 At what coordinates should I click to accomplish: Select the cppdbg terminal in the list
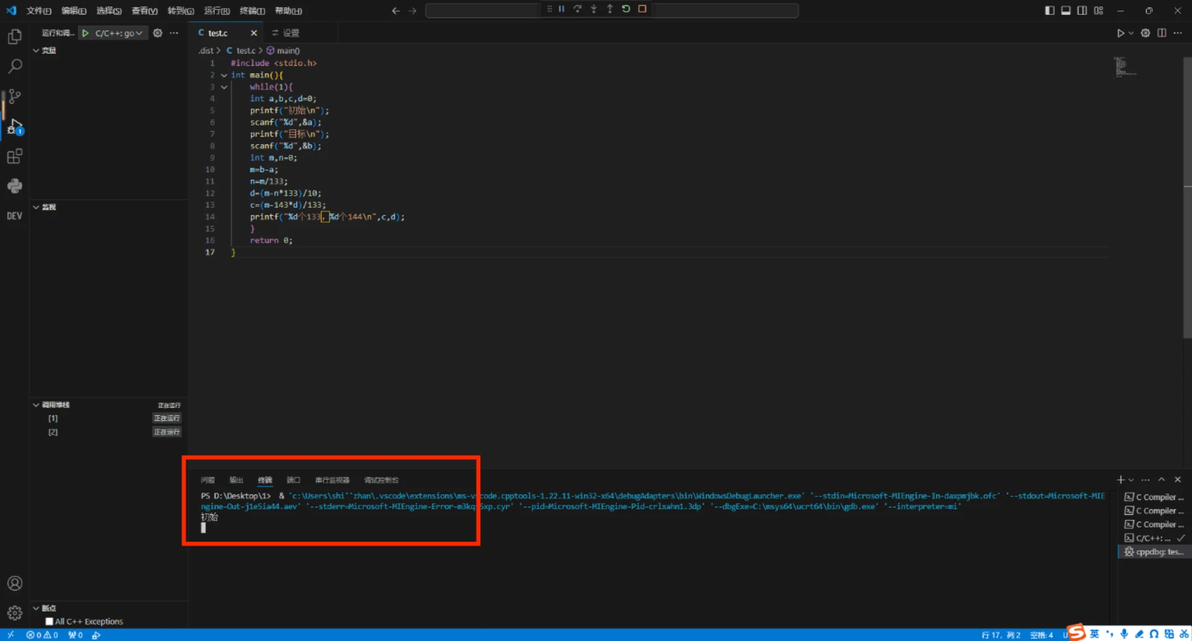(x=1153, y=552)
